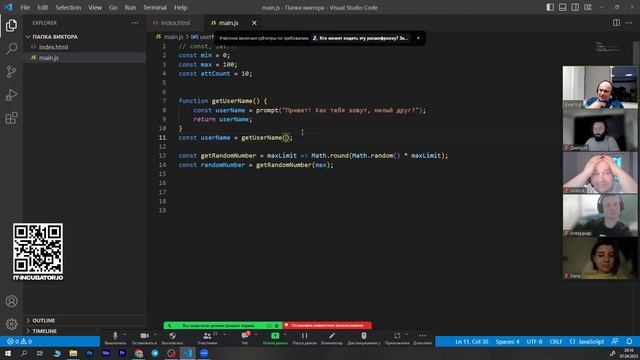Close the main.js tab

click(x=254, y=23)
